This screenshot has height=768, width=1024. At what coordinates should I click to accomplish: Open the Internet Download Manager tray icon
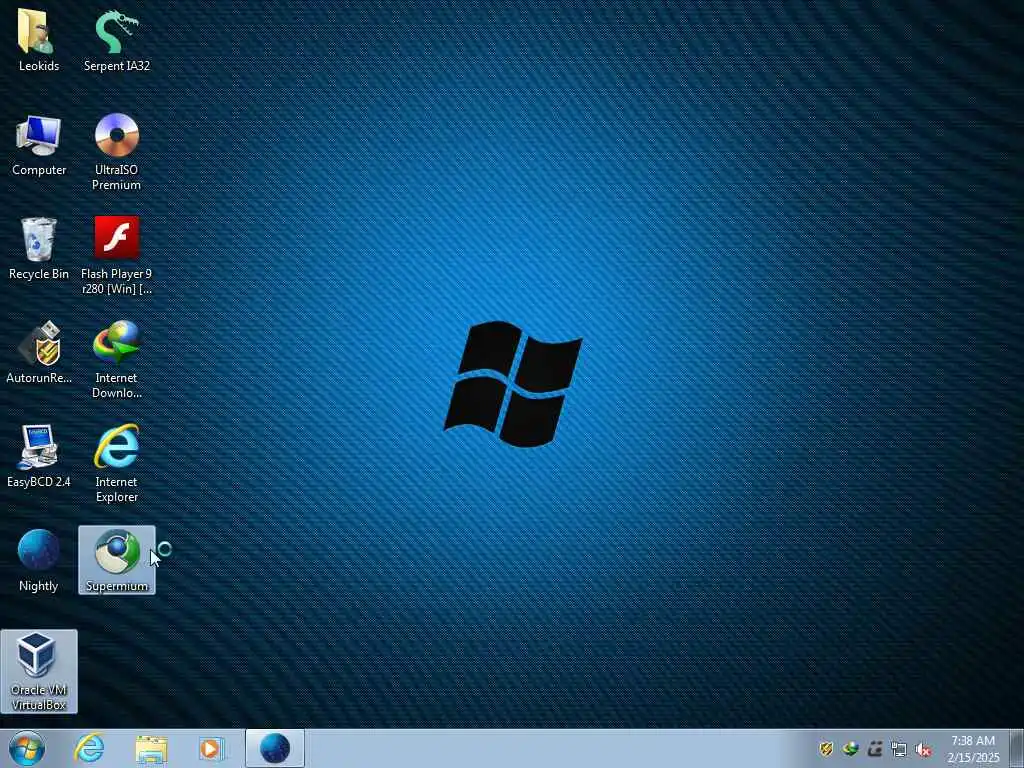[x=850, y=748]
